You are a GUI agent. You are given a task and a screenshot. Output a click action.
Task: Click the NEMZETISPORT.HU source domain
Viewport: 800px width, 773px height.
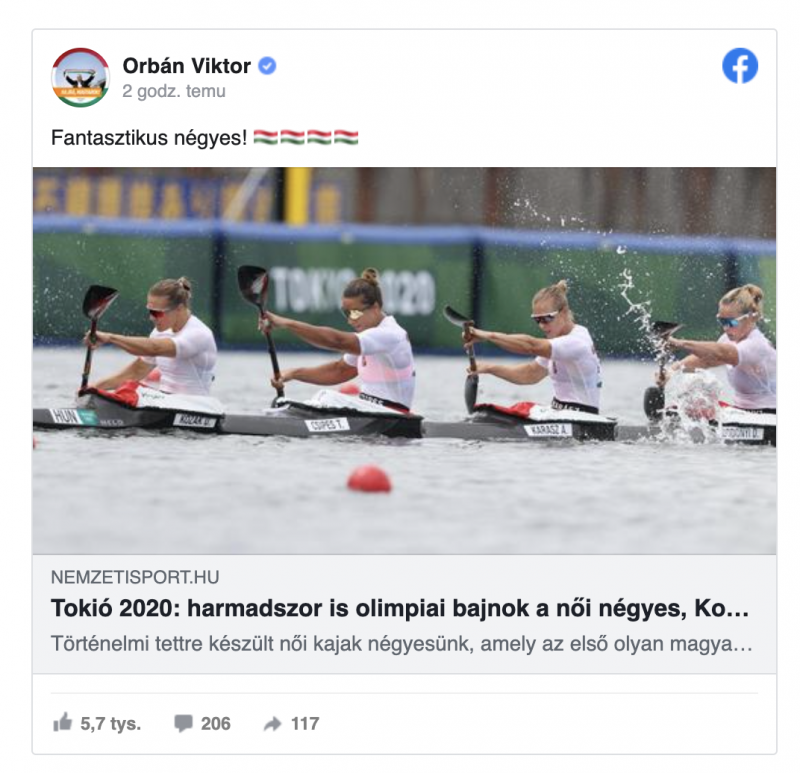click(135, 577)
